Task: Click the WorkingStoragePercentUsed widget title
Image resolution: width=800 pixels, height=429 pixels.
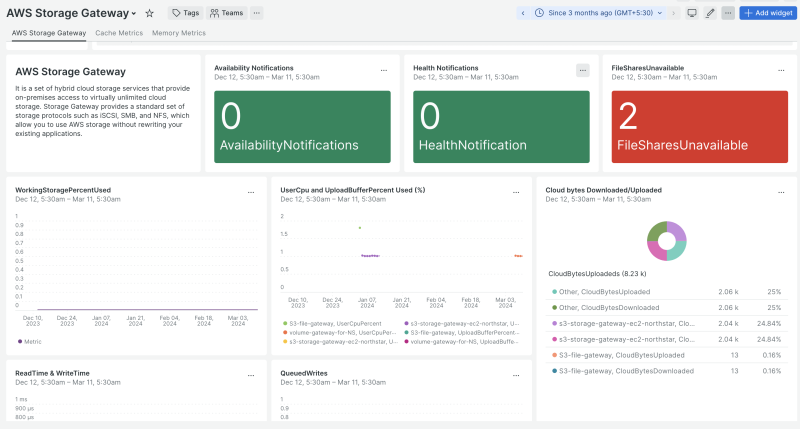Action: click(x=63, y=190)
